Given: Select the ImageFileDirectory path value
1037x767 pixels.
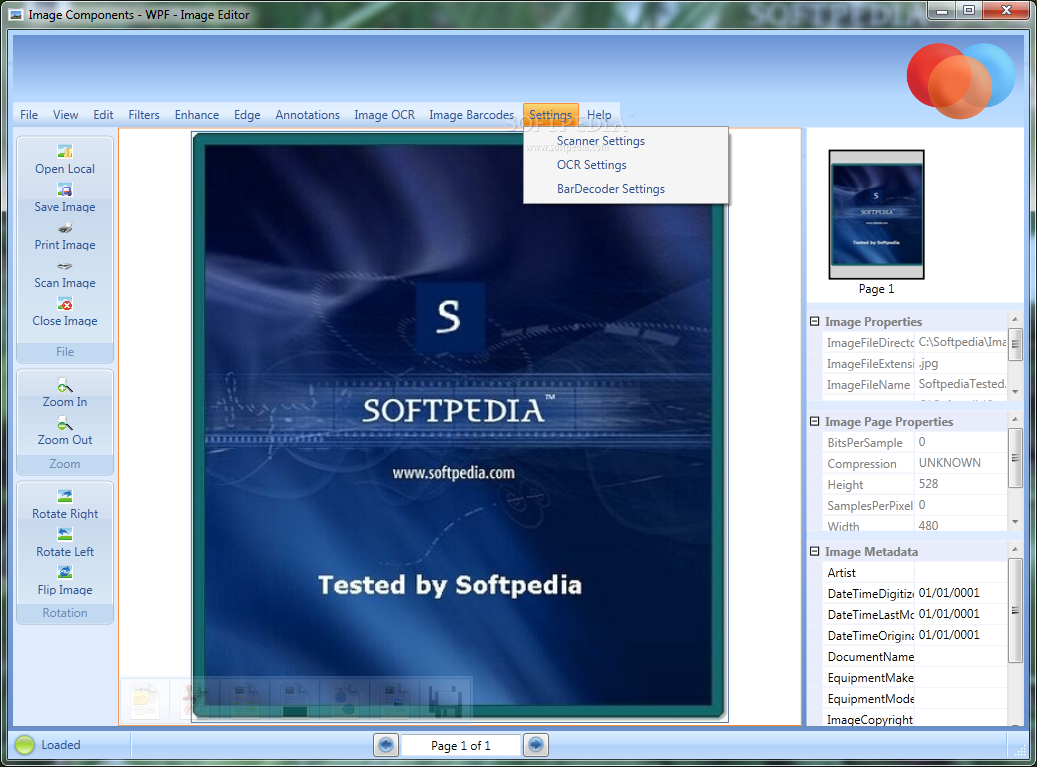Looking at the screenshot, I should 962,342.
